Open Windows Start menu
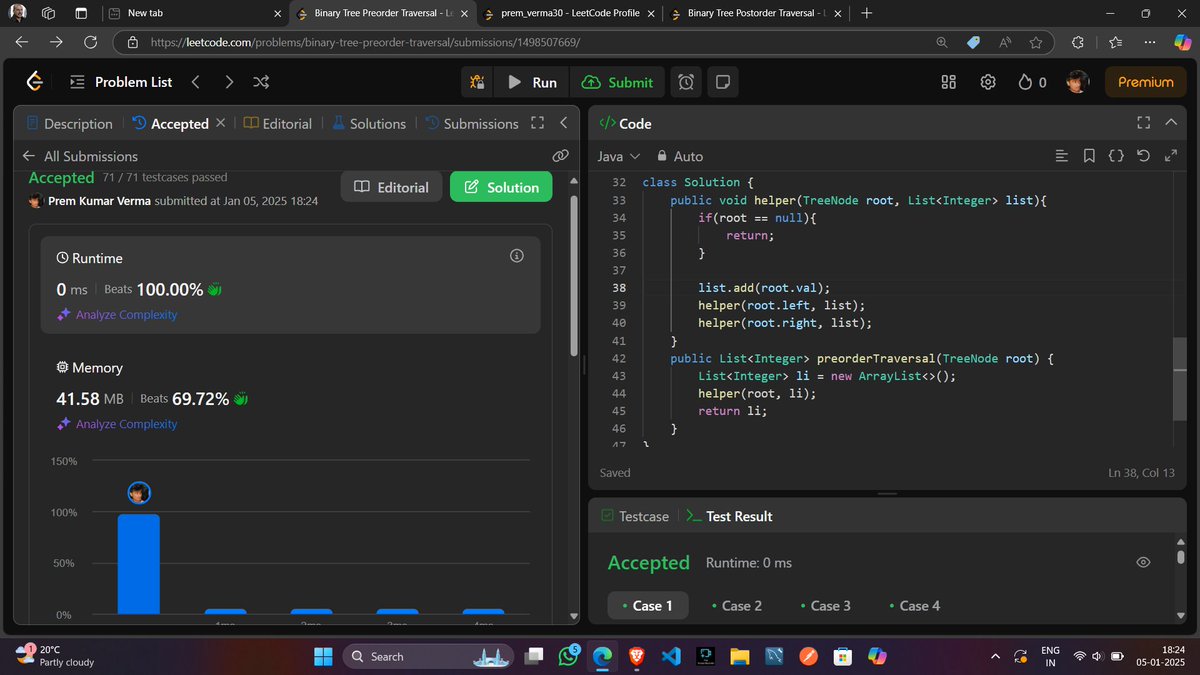 pyautogui.click(x=323, y=656)
